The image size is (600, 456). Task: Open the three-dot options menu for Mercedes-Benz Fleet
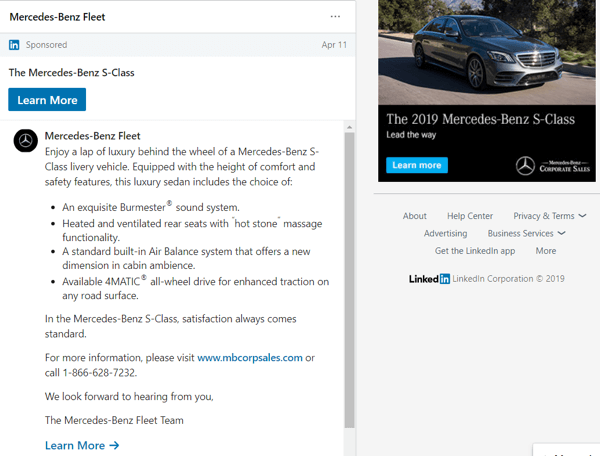(x=335, y=16)
